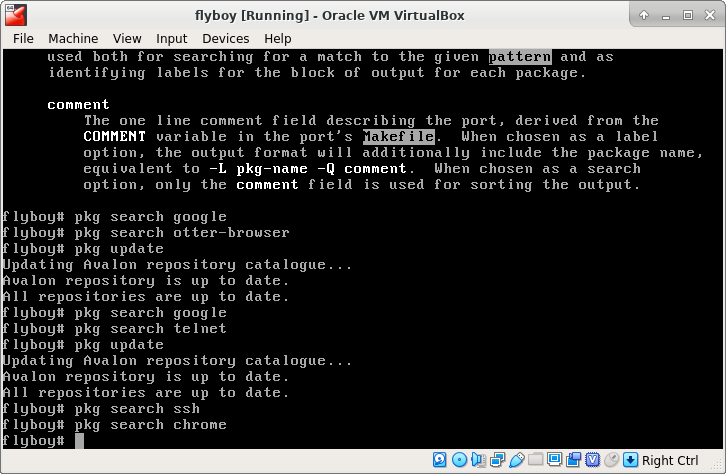The width and height of the screenshot is (726, 474).
Task: Expand the View menu
Action: click(x=127, y=38)
